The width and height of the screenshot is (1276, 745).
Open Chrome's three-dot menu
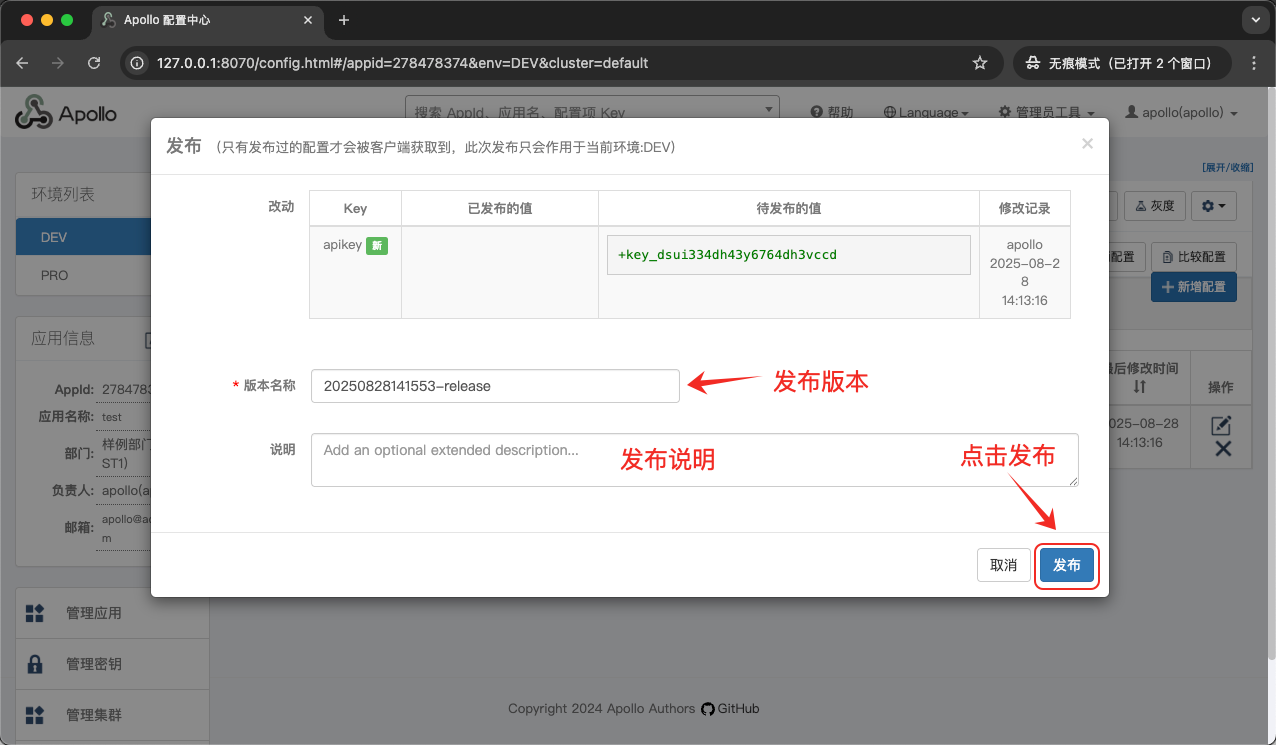coord(1254,63)
